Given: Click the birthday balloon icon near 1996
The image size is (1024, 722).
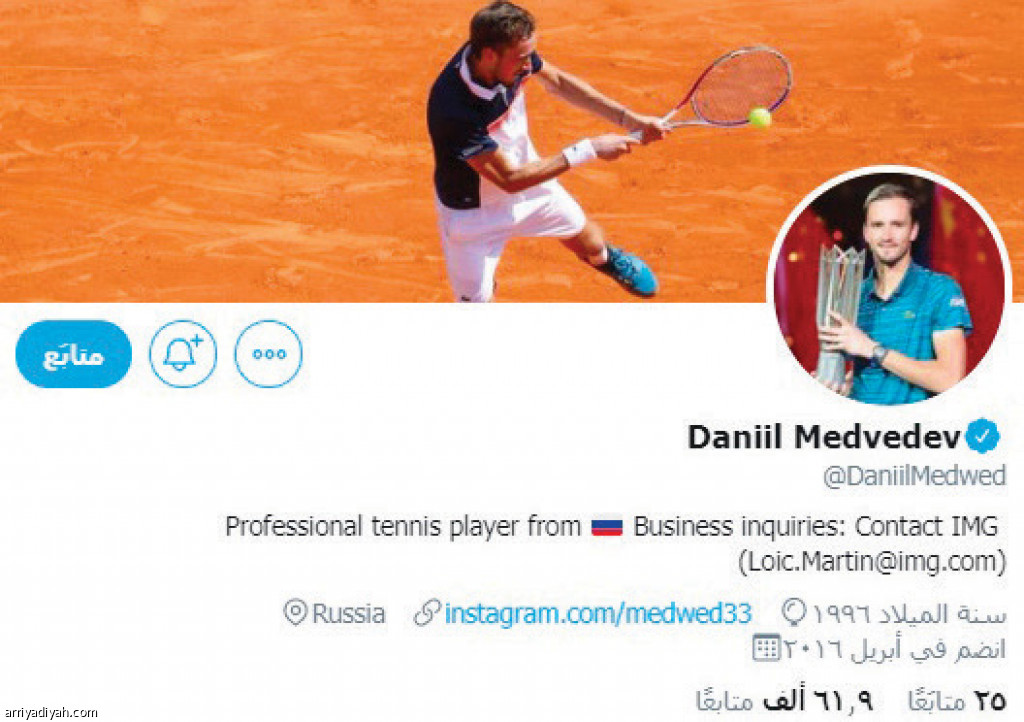Looking at the screenshot, I should tap(794, 613).
